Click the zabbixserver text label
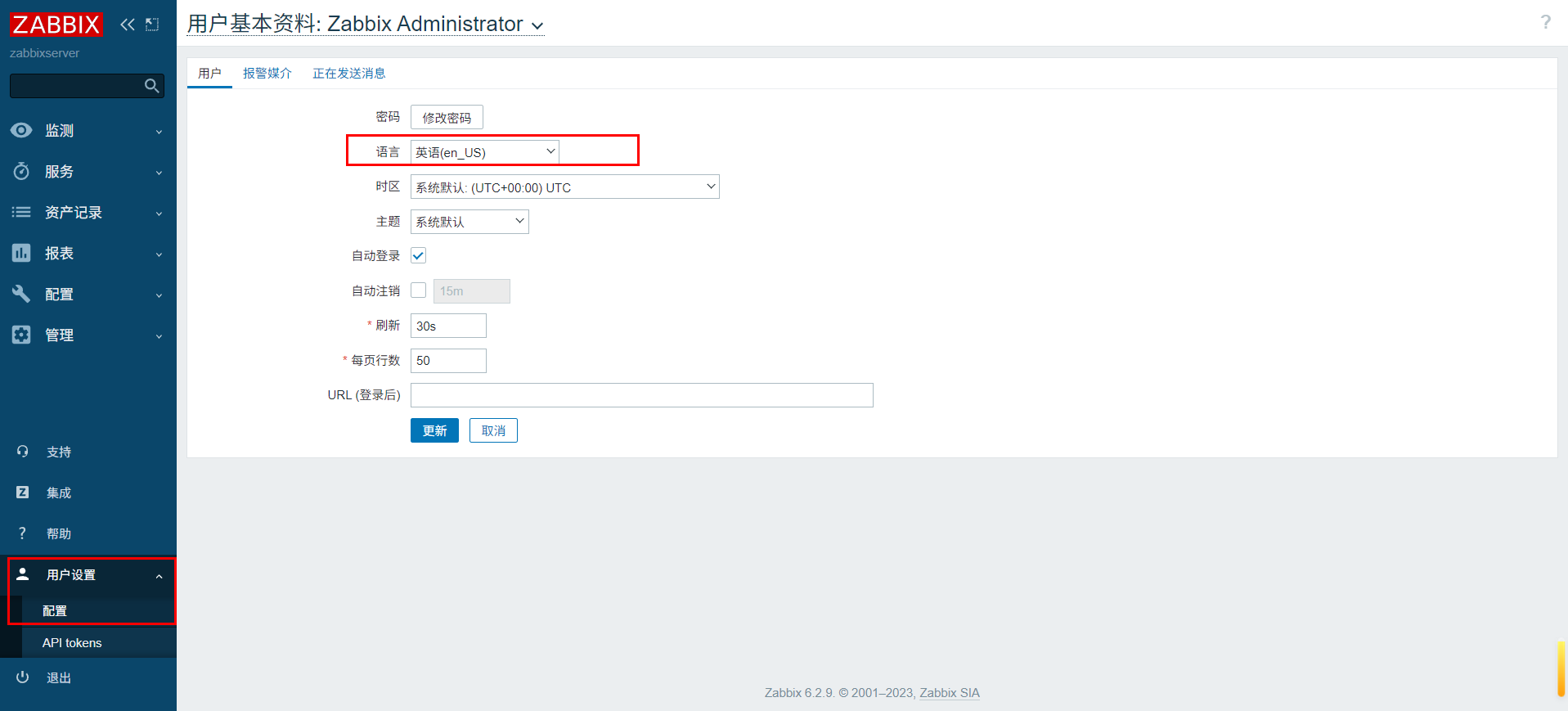Viewport: 1568px width, 711px height. tap(44, 53)
